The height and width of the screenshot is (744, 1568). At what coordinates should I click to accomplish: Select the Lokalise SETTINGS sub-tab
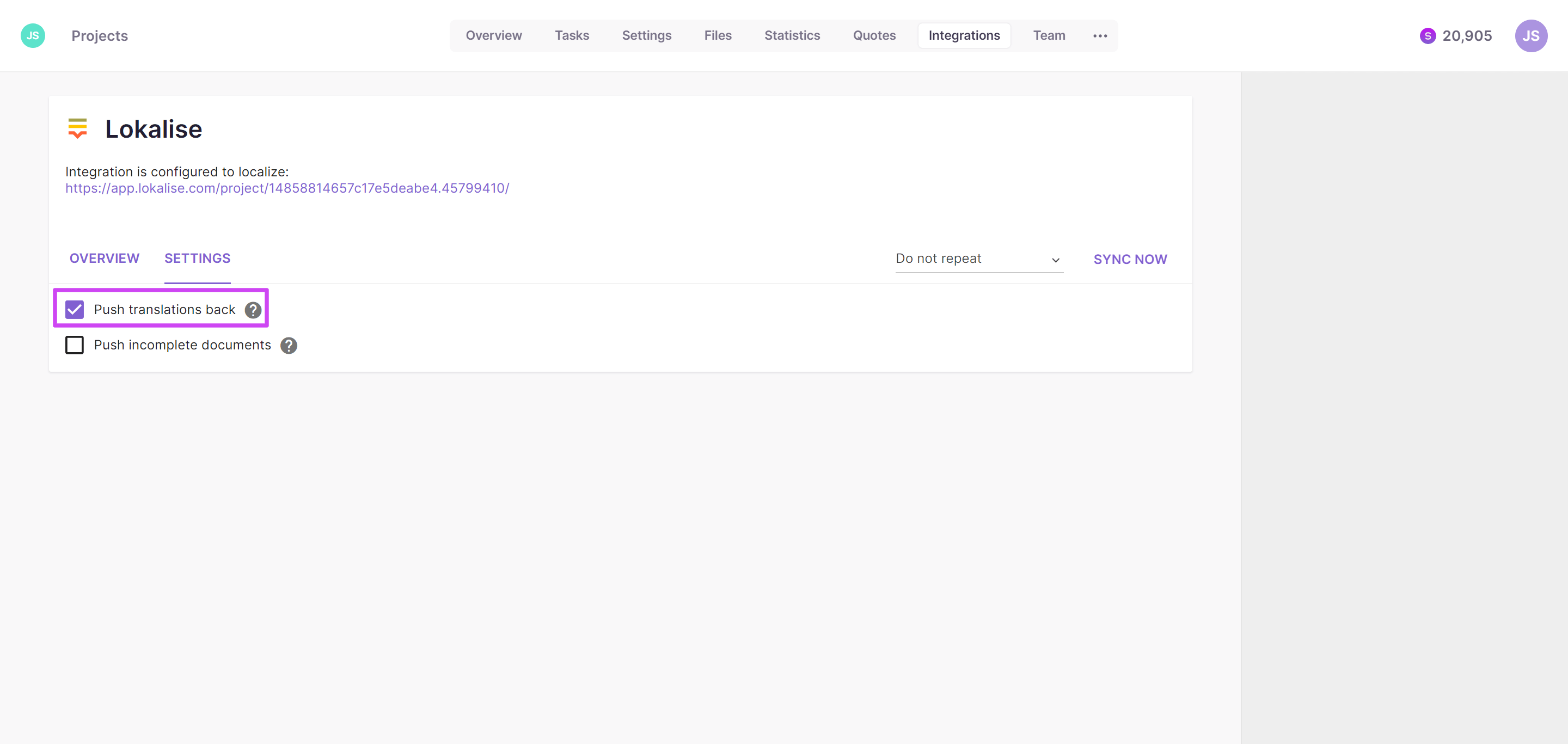(197, 259)
